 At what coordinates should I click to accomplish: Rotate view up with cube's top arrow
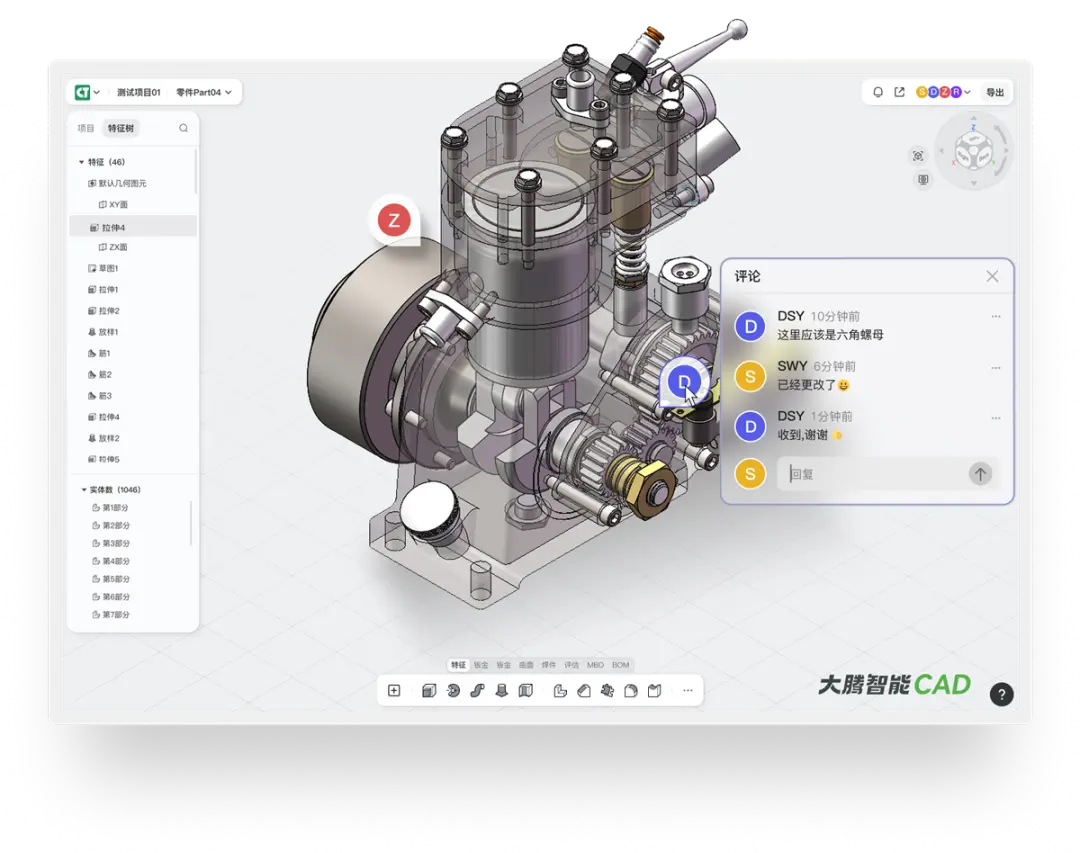973,118
